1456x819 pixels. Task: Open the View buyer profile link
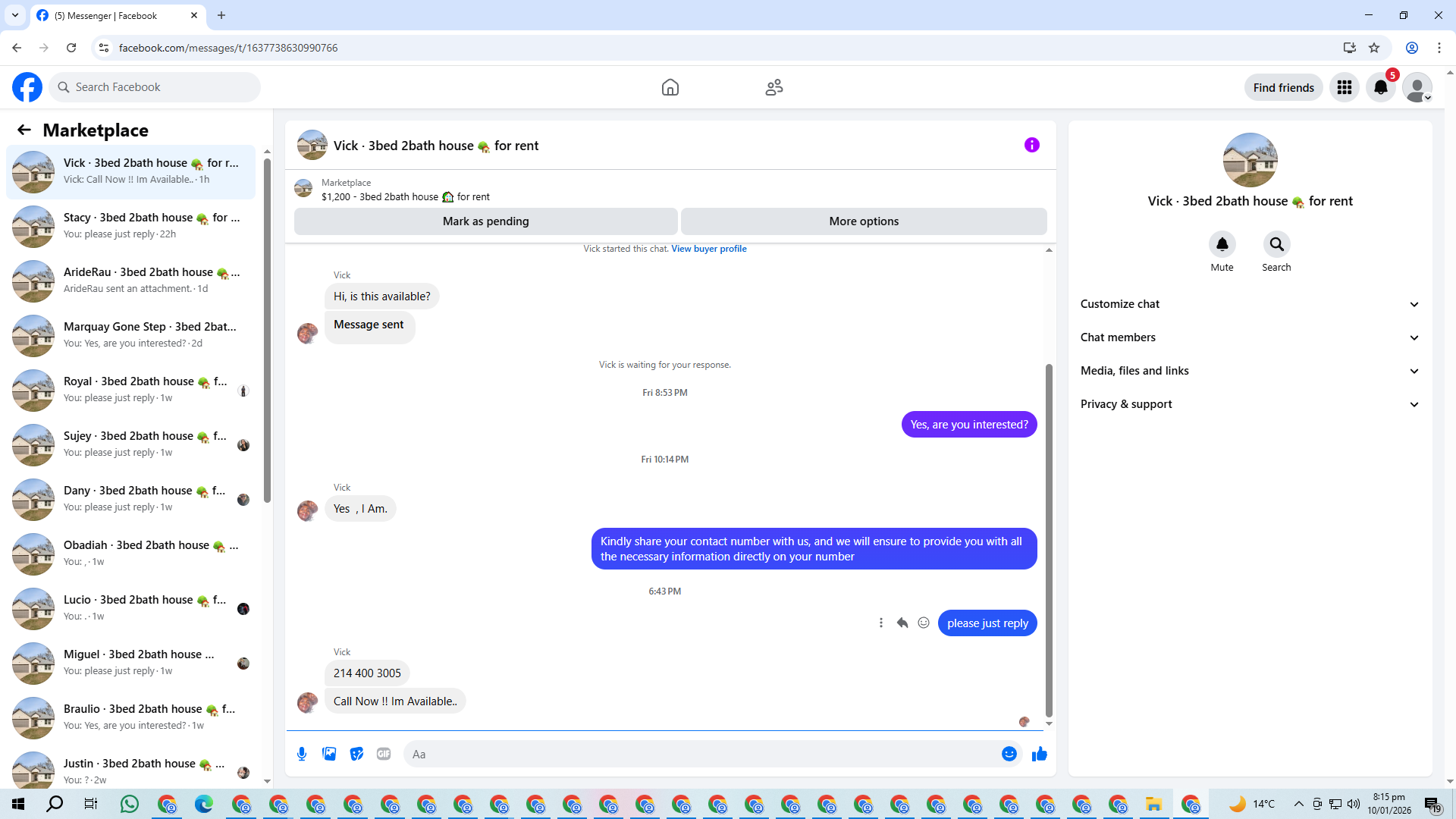point(708,249)
